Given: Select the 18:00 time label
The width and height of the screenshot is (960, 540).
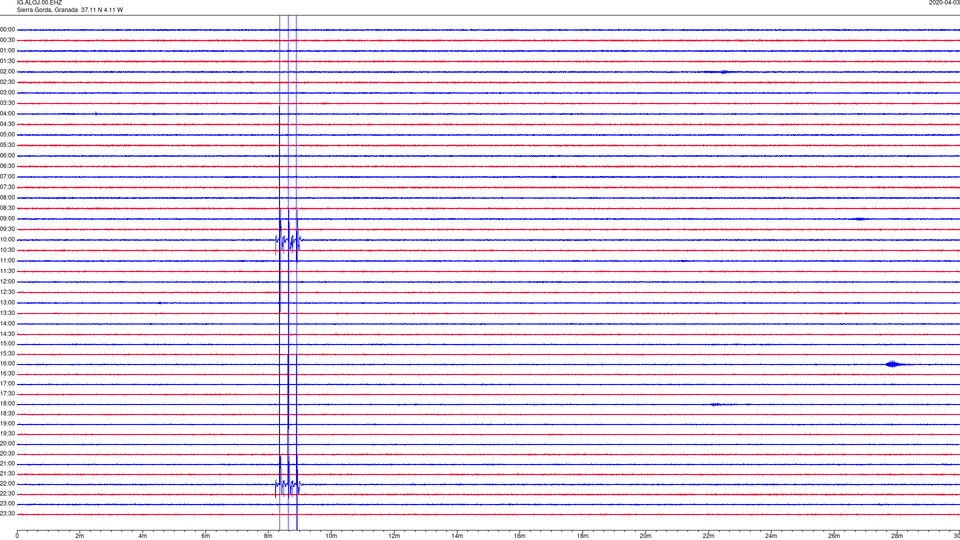Looking at the screenshot, I should [x=7, y=404].
